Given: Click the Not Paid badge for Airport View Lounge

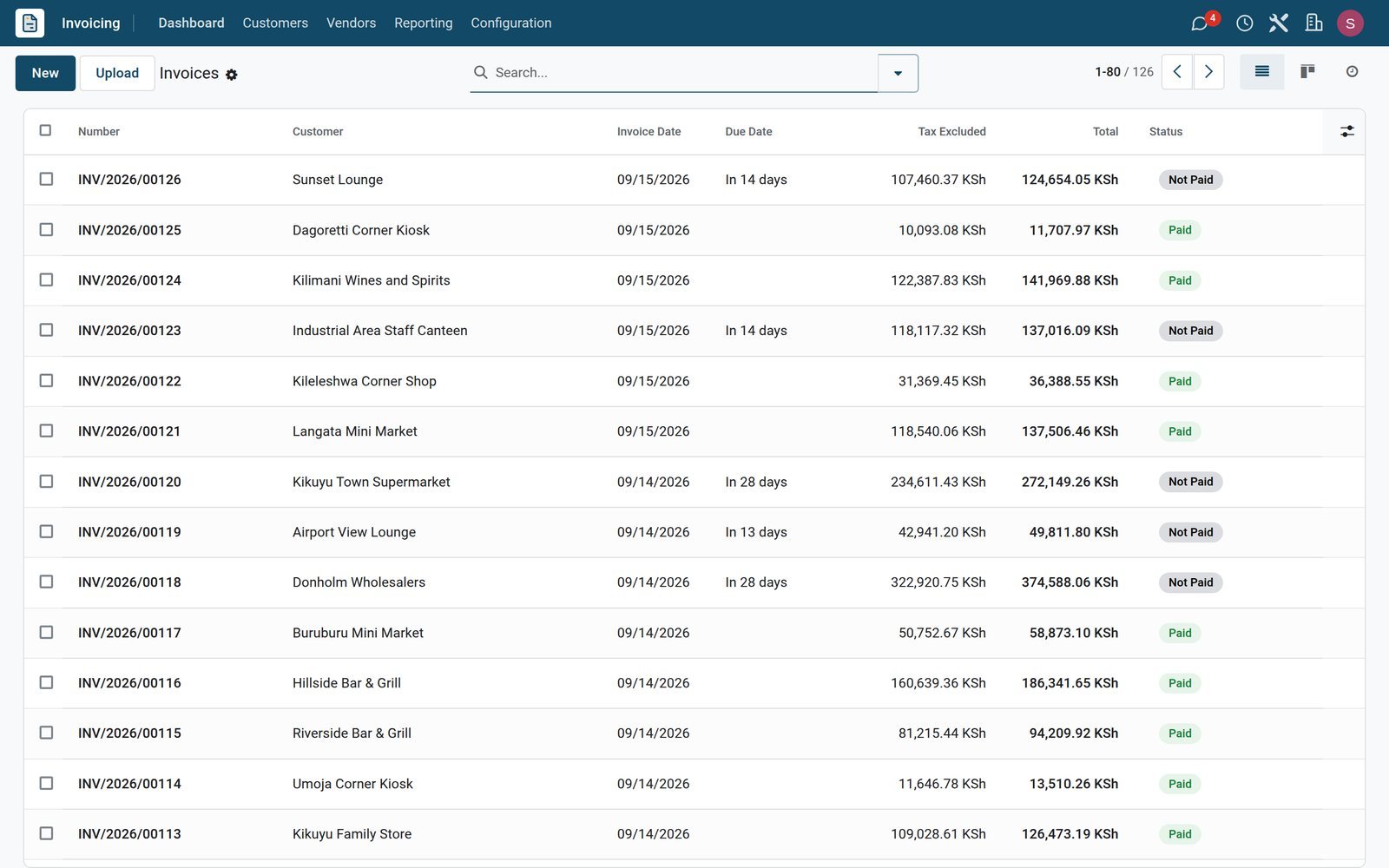Looking at the screenshot, I should click(x=1190, y=532).
